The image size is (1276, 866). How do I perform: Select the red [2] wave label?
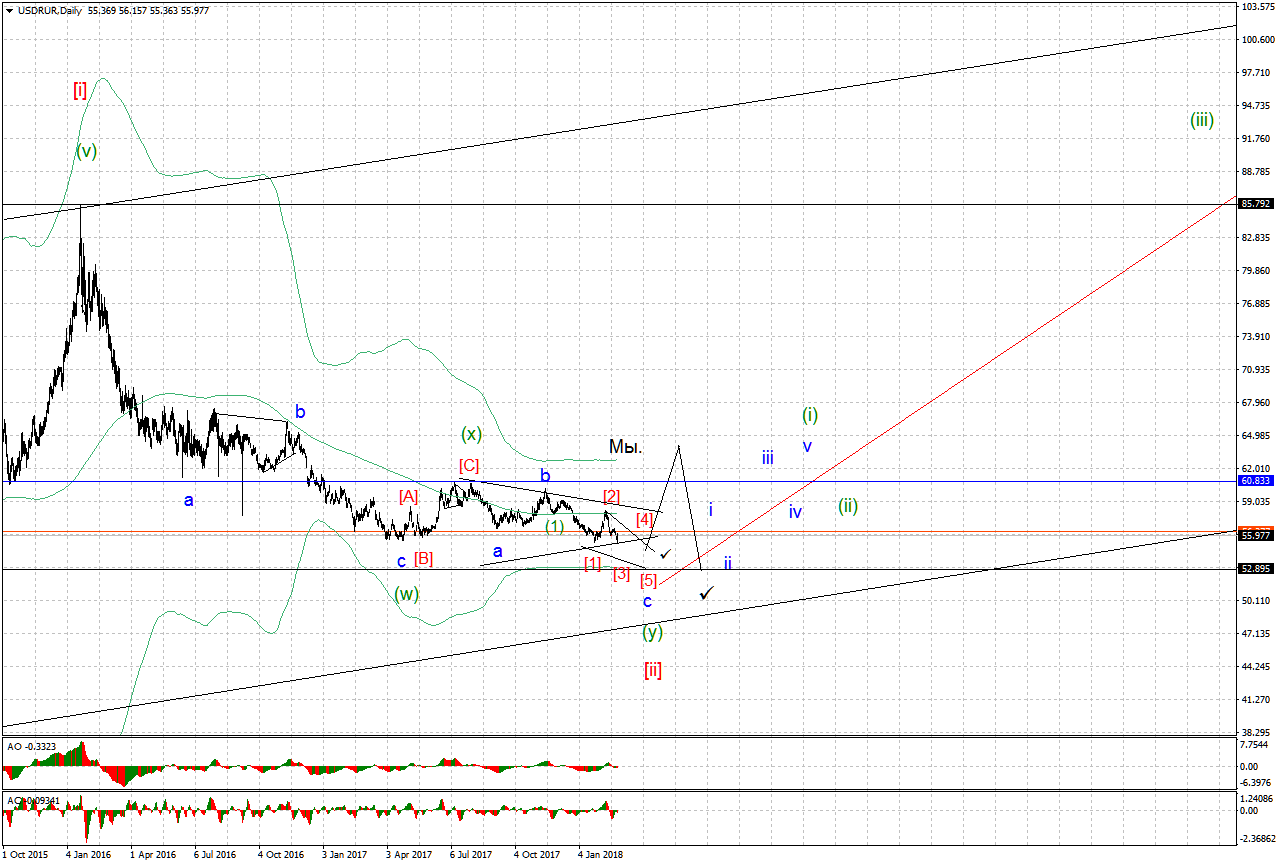pos(611,497)
